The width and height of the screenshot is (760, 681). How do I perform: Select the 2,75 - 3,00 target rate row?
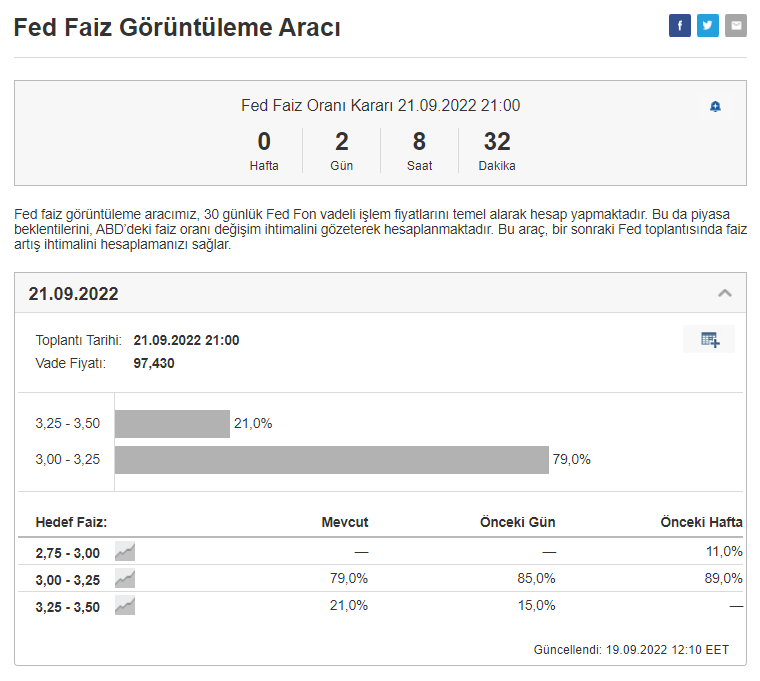[67, 552]
